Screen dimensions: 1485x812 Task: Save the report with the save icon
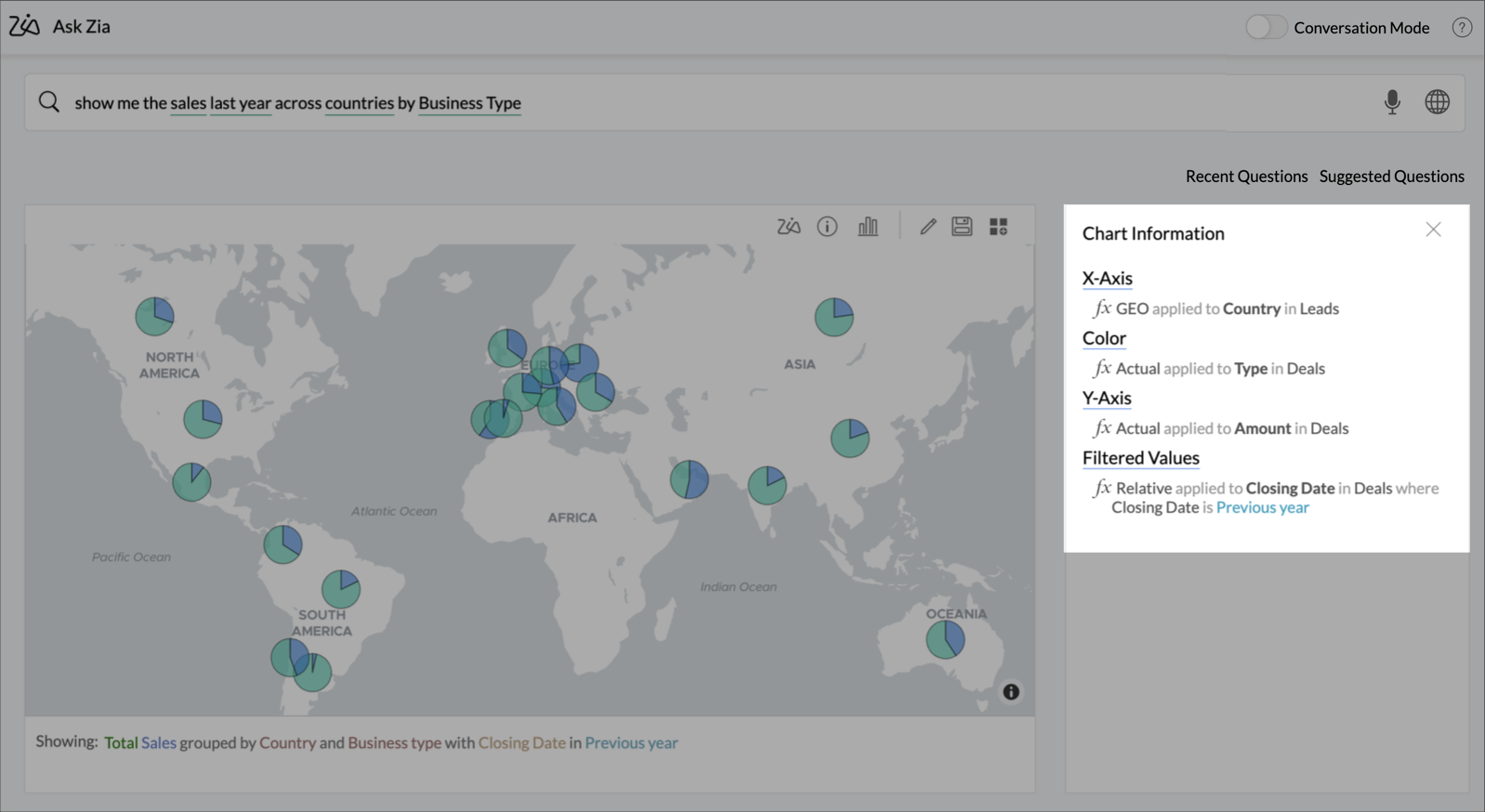pos(962,227)
